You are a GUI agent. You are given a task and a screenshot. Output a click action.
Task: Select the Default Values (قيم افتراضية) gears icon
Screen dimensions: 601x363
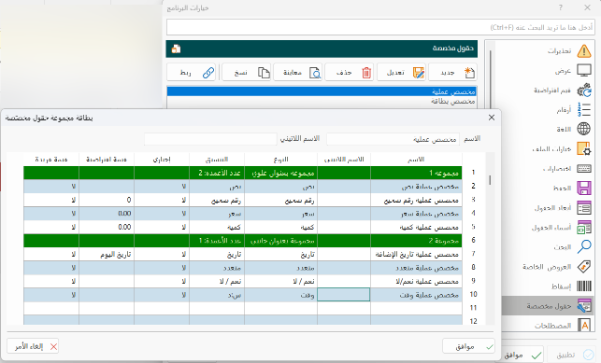click(x=584, y=90)
